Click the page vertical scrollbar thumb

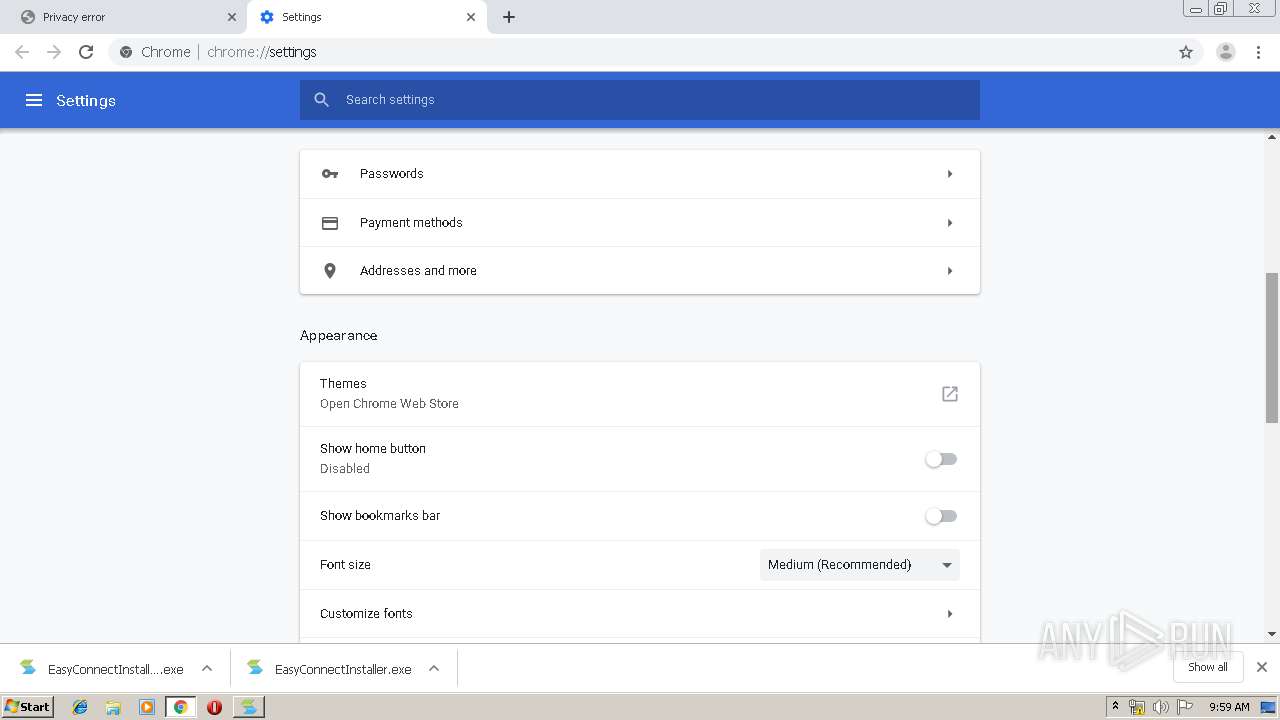point(1272,347)
